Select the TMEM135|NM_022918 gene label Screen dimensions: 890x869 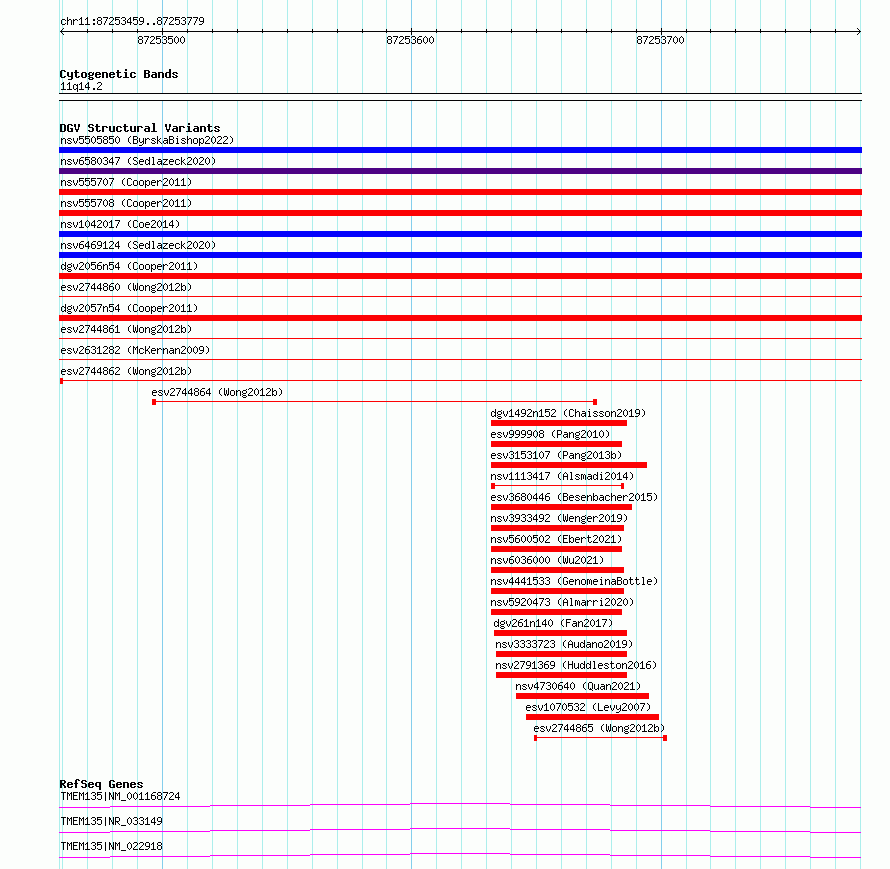point(111,846)
